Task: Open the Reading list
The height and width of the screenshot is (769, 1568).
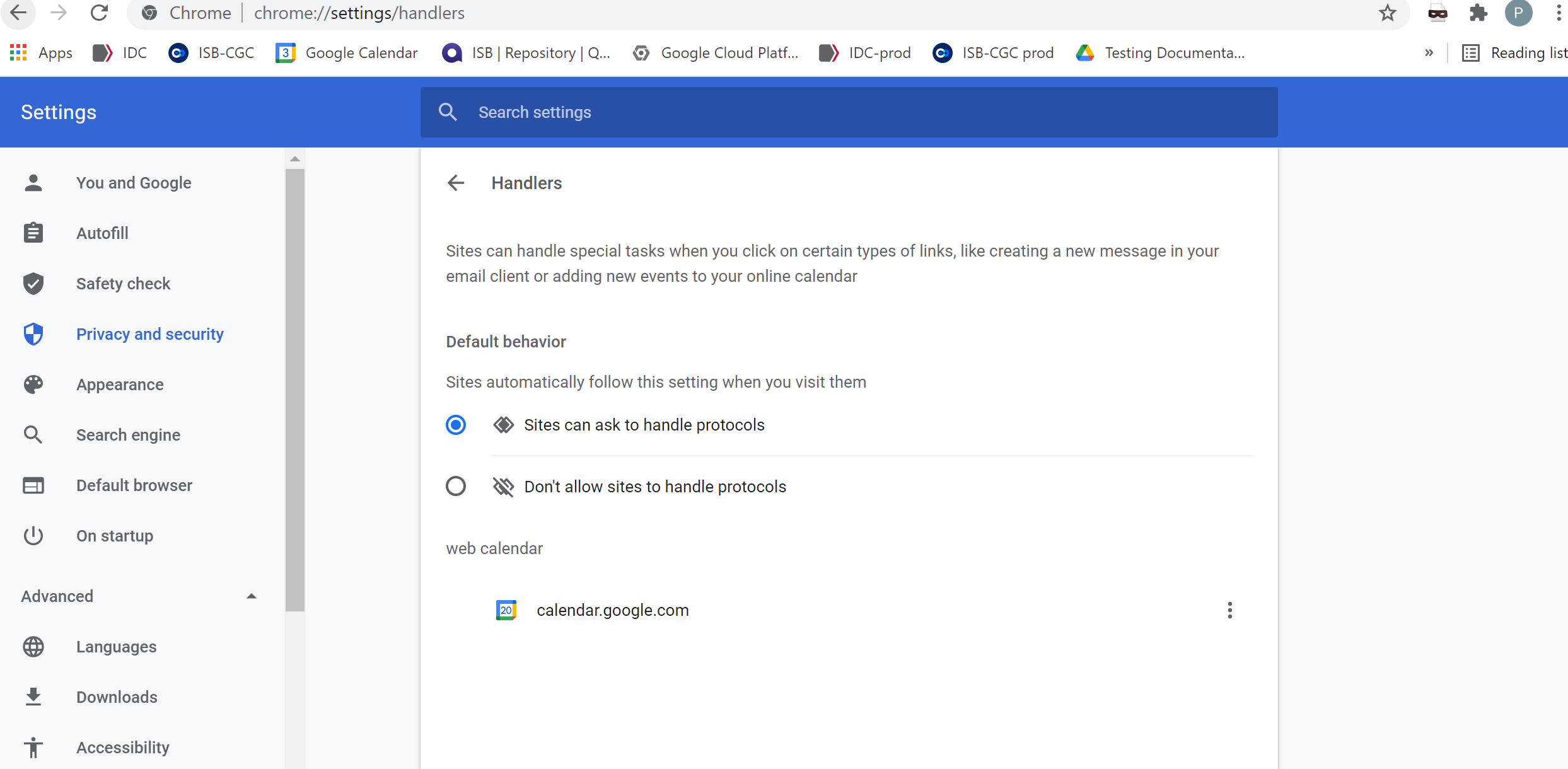Action: tap(1514, 53)
